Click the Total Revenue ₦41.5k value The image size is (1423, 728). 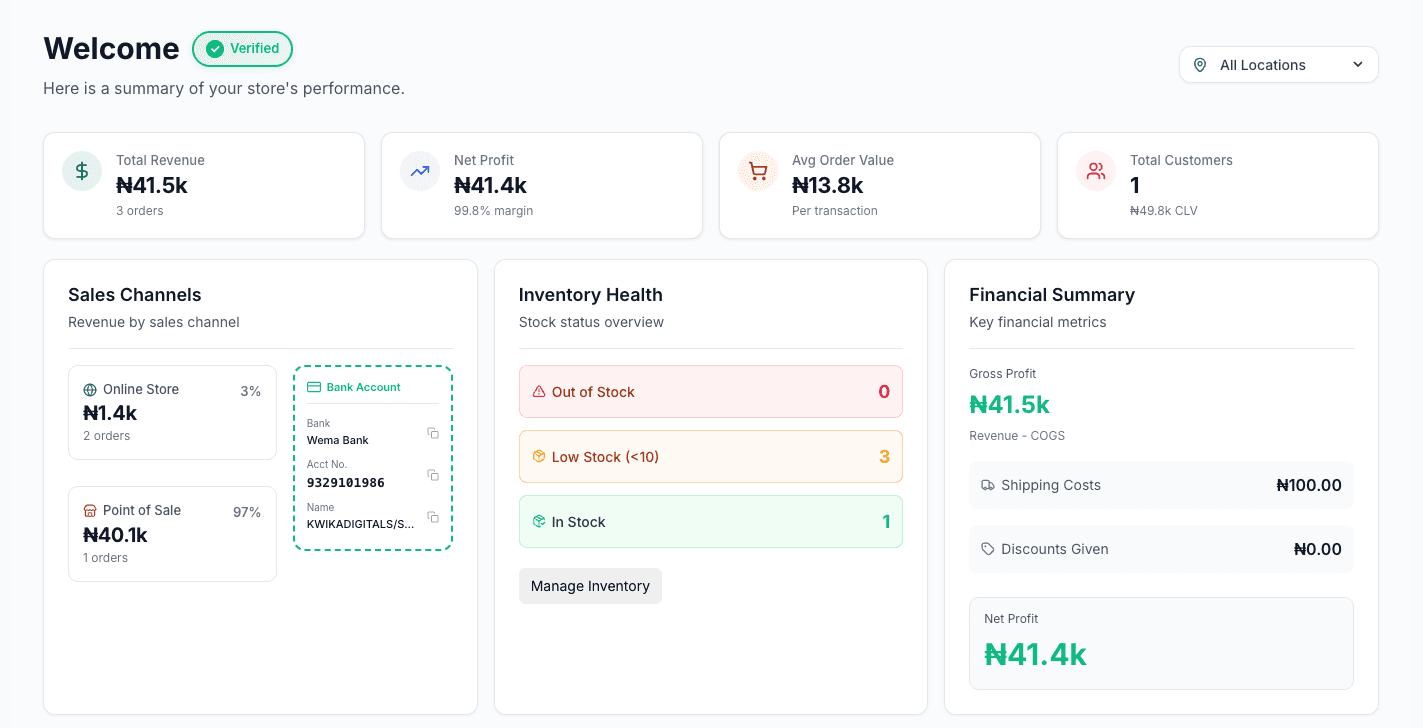[152, 185]
